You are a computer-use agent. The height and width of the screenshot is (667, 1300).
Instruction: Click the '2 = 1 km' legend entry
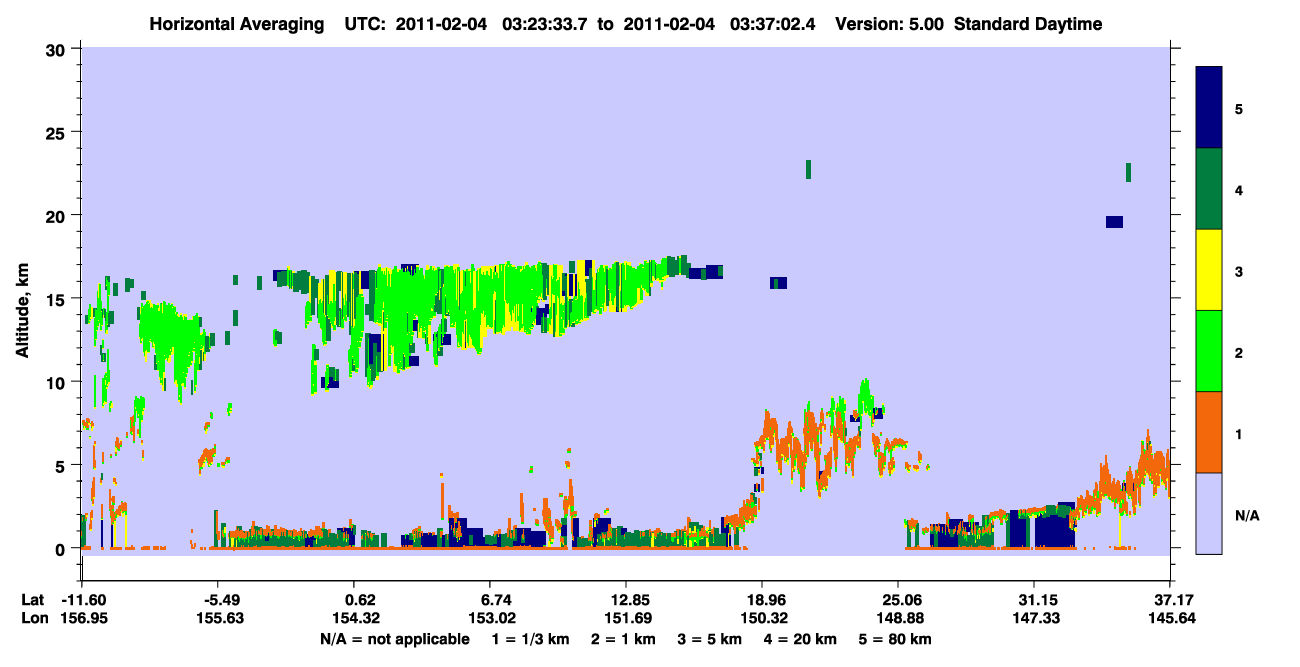(624, 638)
